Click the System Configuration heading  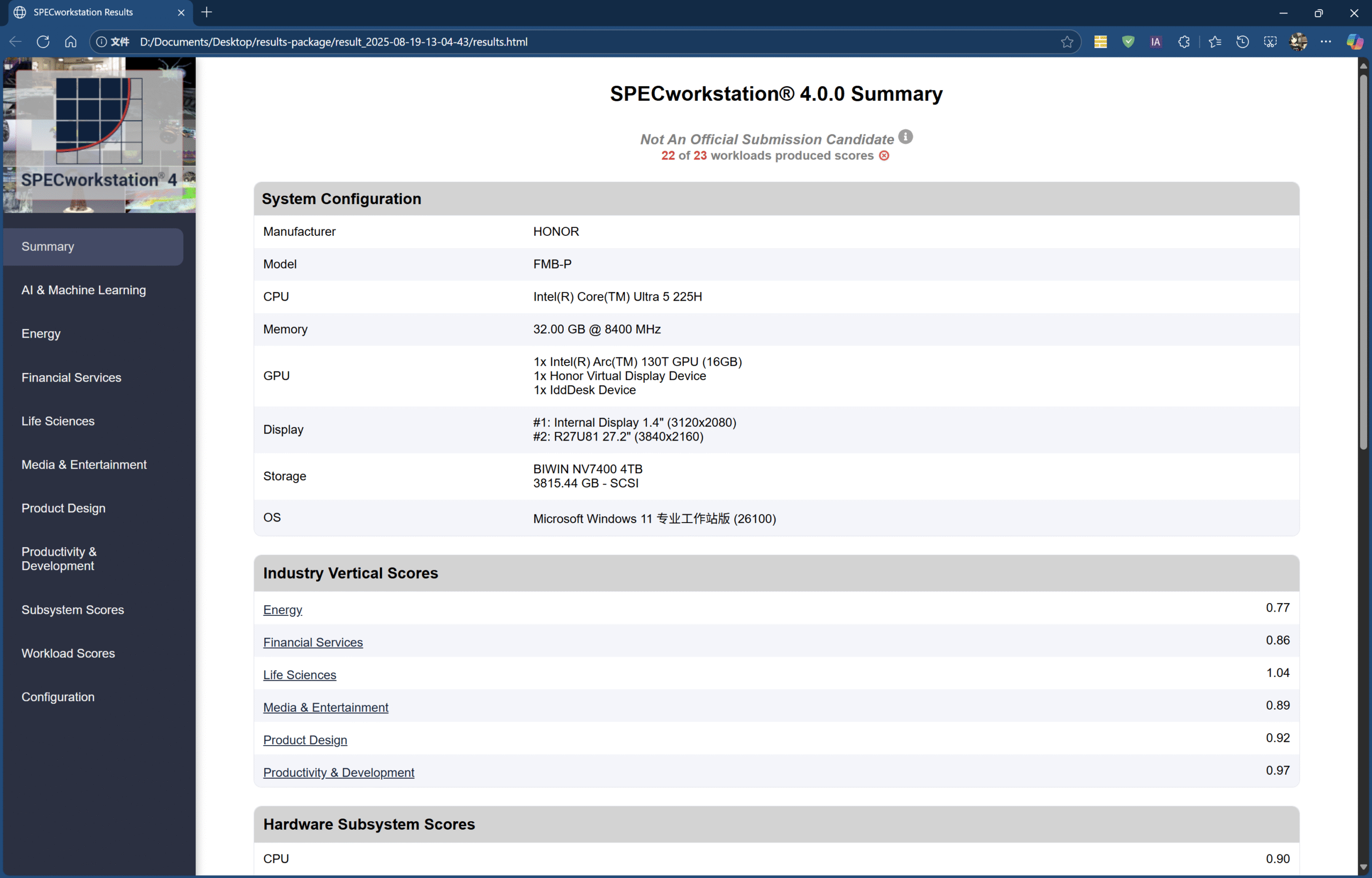[x=341, y=198]
